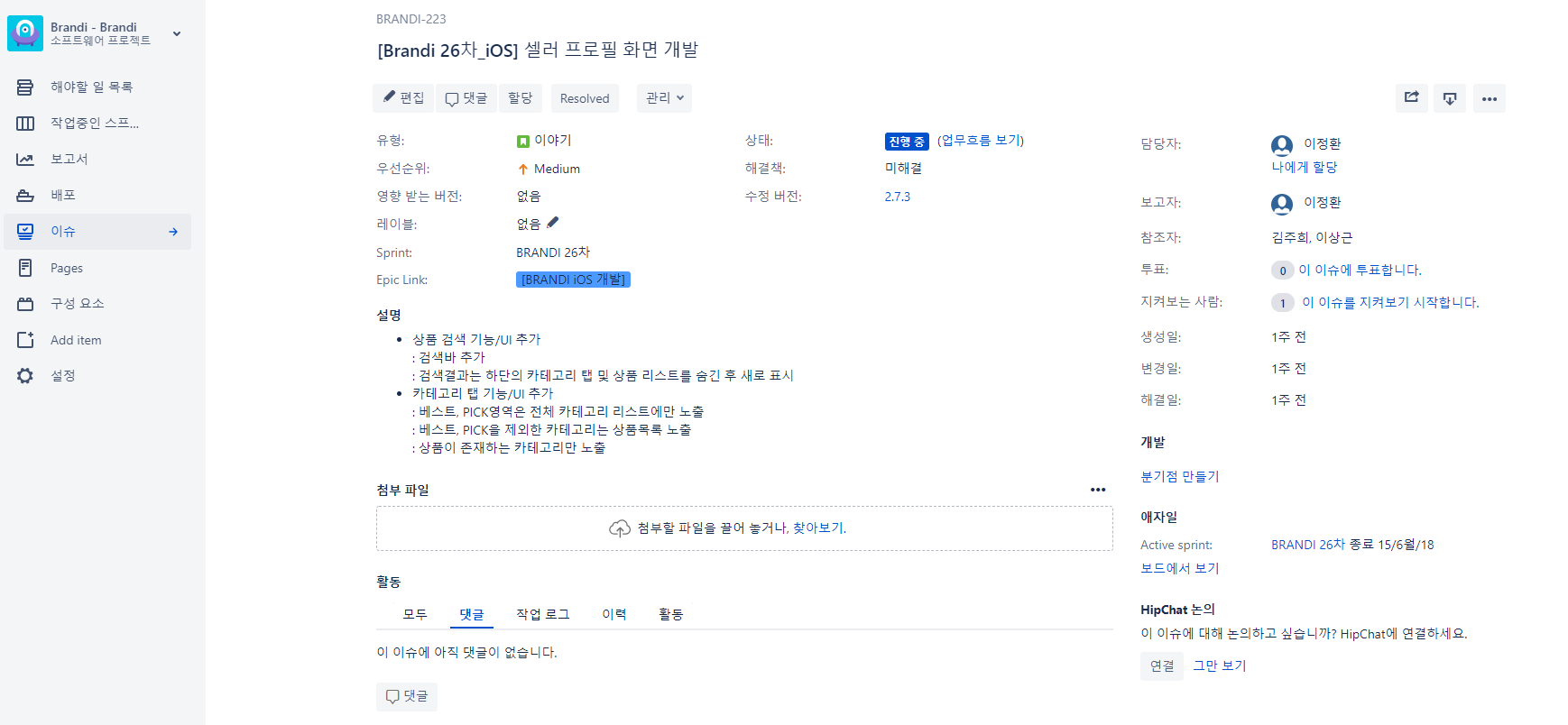Open the 배포 releases sidebar icon
This screenshot has height=725, width=1568.
coord(25,196)
